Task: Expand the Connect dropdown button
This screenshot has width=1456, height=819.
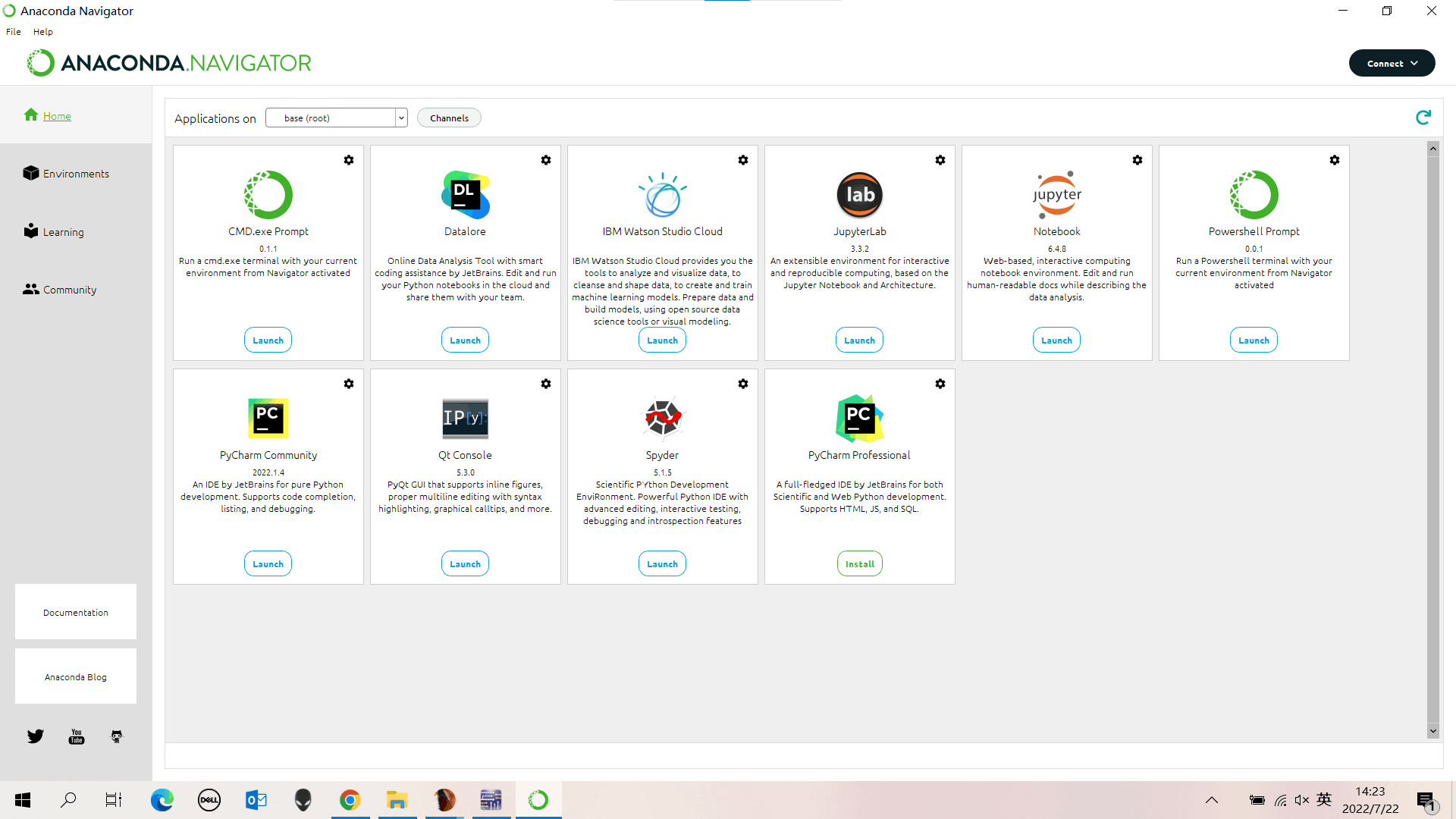Action: (x=1392, y=64)
